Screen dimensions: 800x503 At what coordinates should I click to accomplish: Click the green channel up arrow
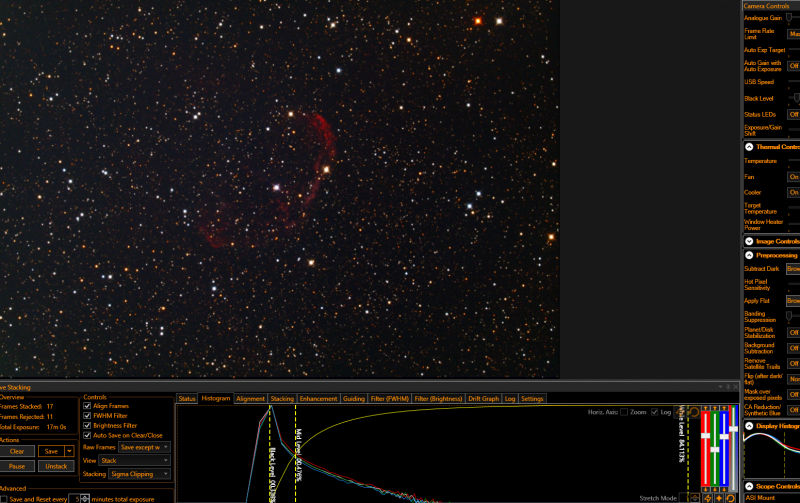(715, 408)
